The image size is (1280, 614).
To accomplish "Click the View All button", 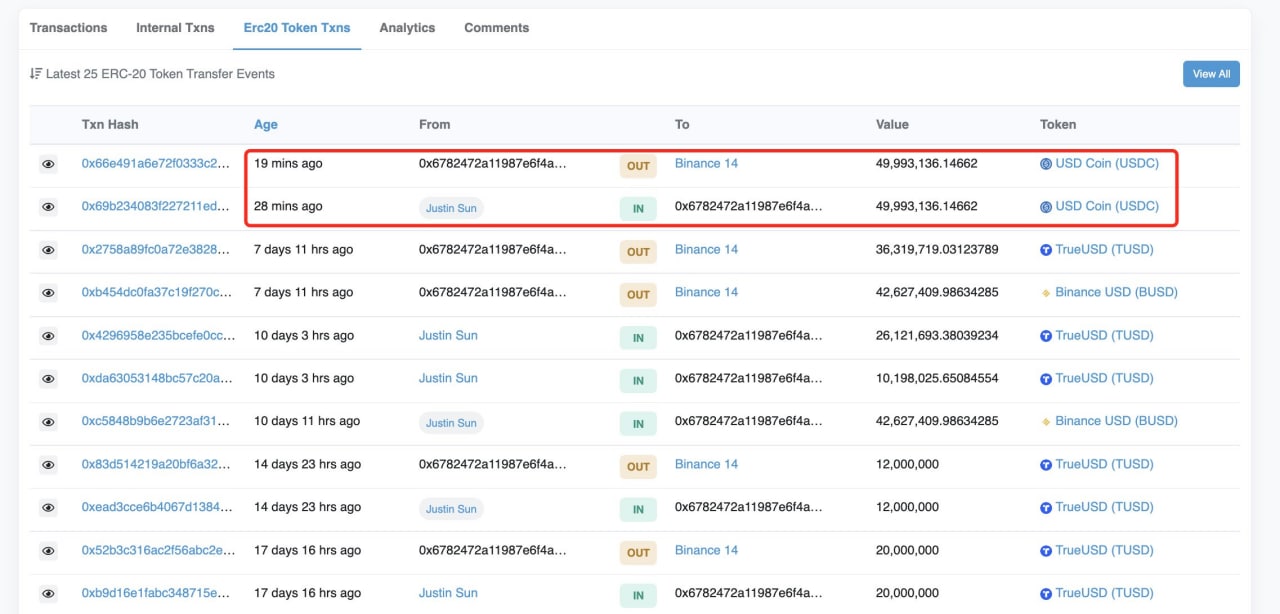I will click(x=1211, y=74).
